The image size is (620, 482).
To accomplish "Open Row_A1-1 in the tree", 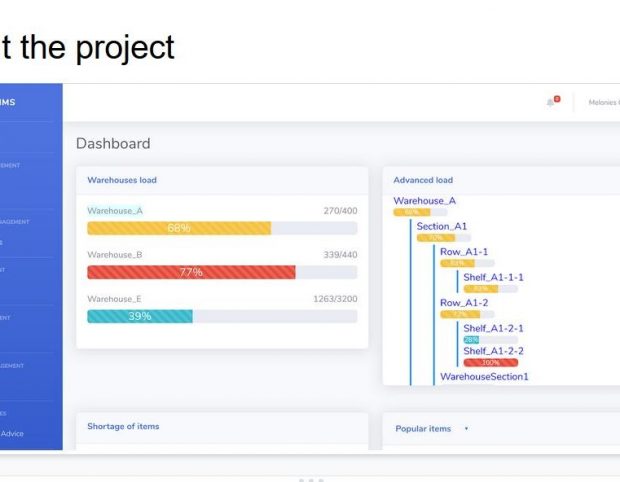I will [x=464, y=252].
